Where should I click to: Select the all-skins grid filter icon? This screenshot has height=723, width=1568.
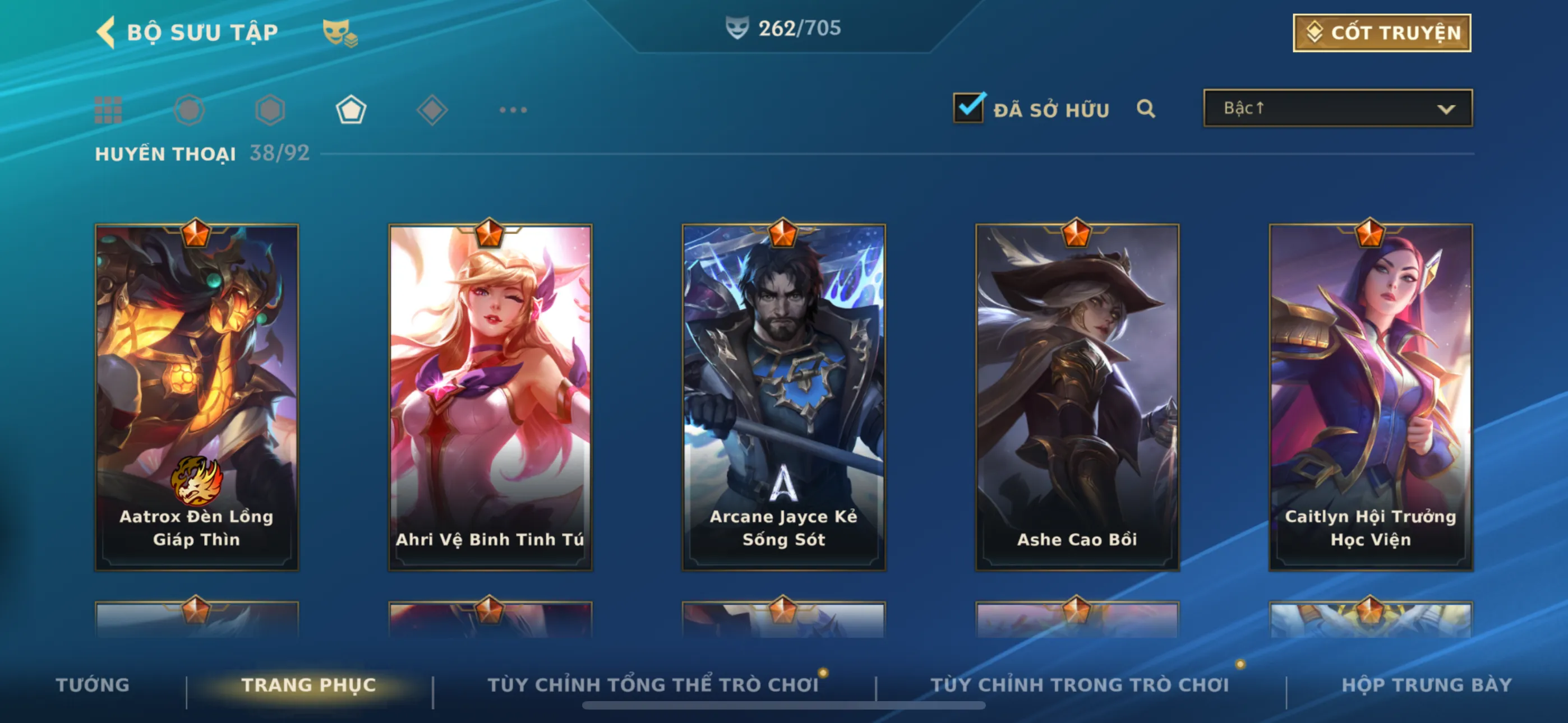[x=108, y=110]
